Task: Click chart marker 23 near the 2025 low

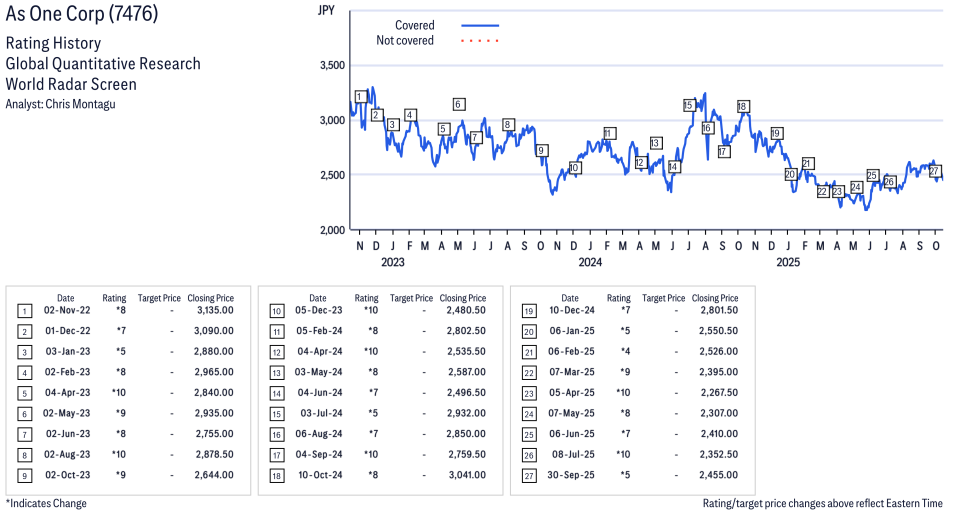Action: (x=838, y=192)
